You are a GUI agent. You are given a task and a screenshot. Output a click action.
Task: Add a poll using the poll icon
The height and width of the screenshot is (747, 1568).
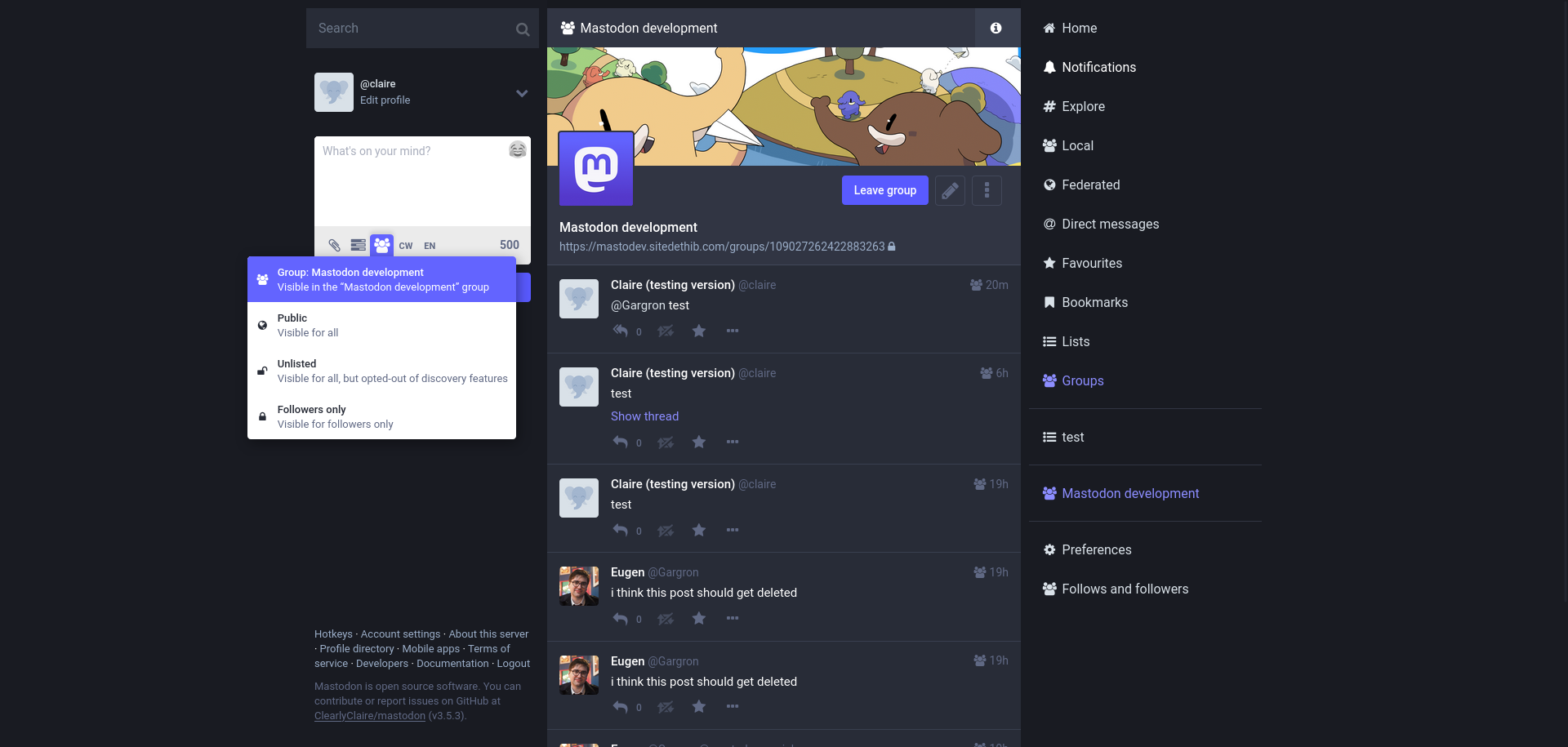[358, 245]
